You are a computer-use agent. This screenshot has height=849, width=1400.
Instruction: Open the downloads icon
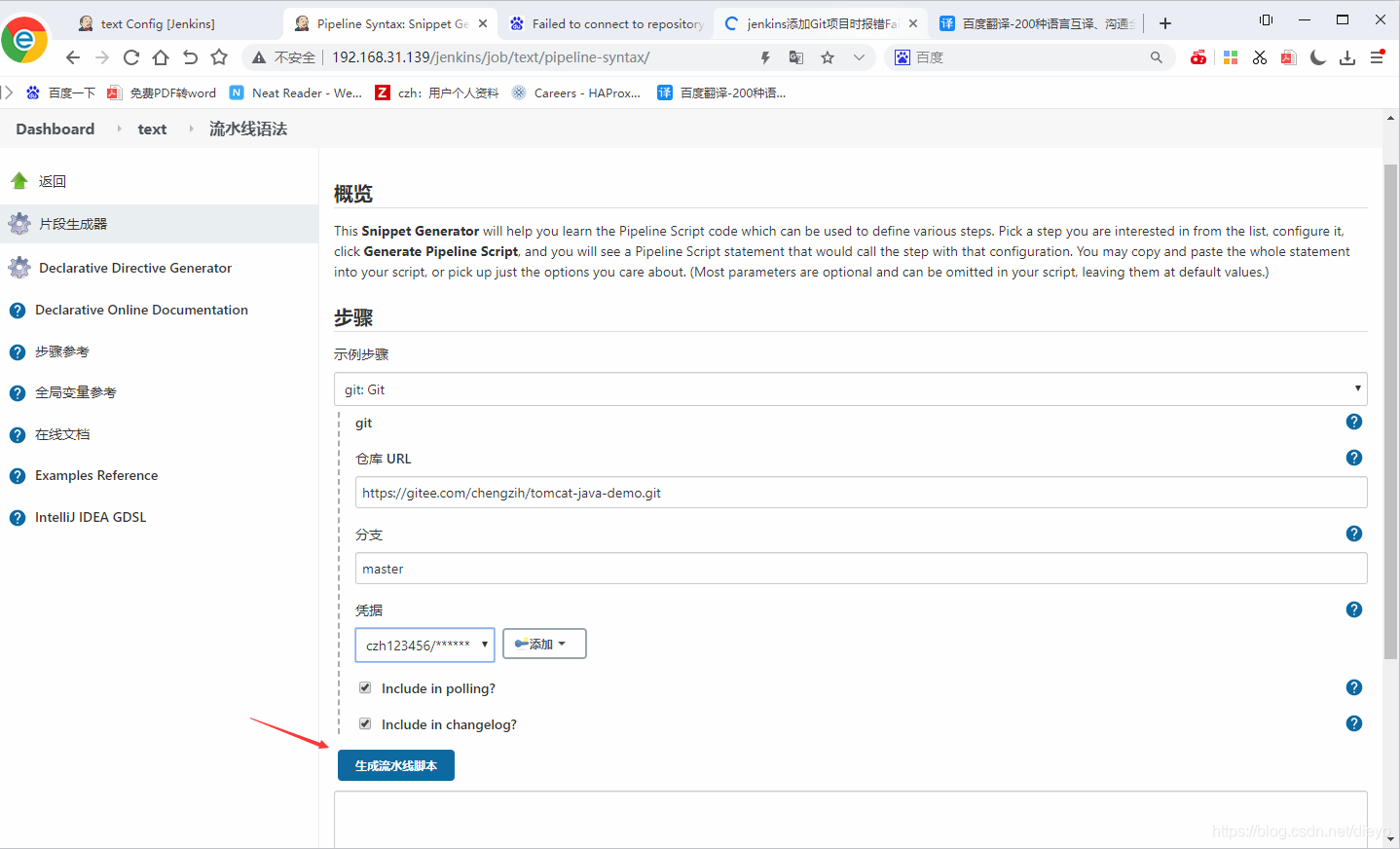(x=1347, y=57)
